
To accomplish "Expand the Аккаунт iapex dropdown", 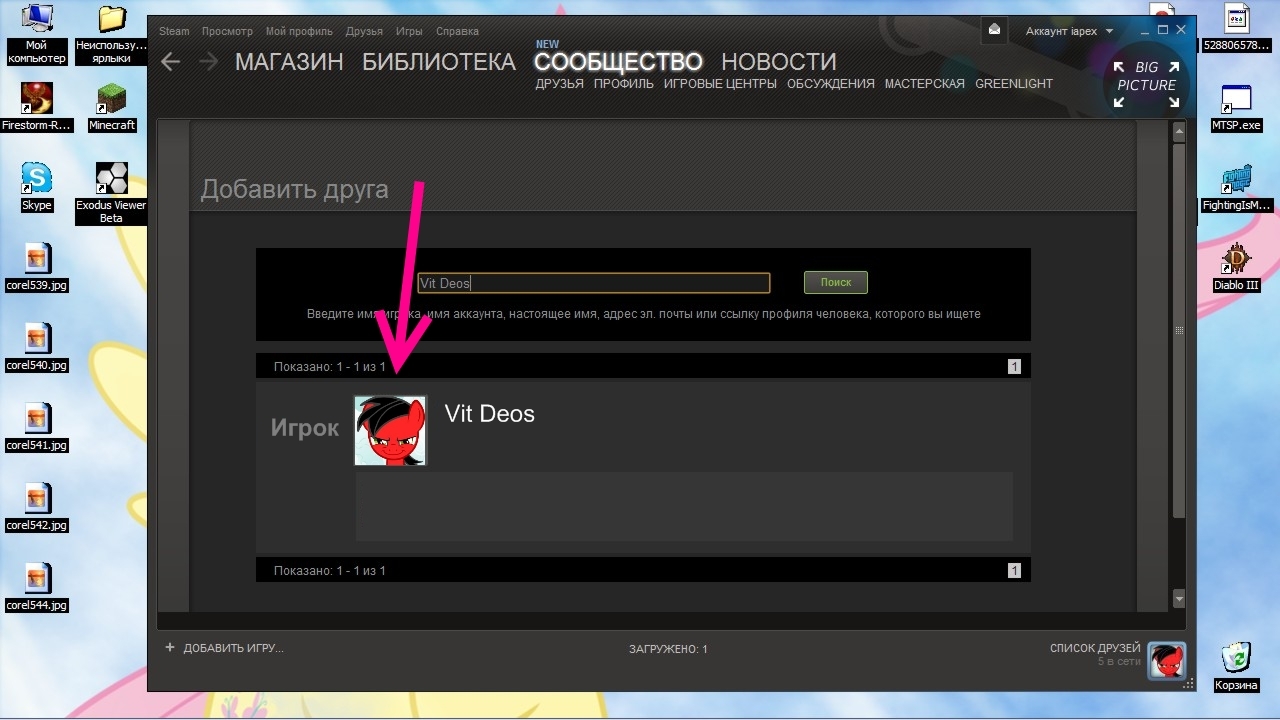I will click(x=1069, y=32).
